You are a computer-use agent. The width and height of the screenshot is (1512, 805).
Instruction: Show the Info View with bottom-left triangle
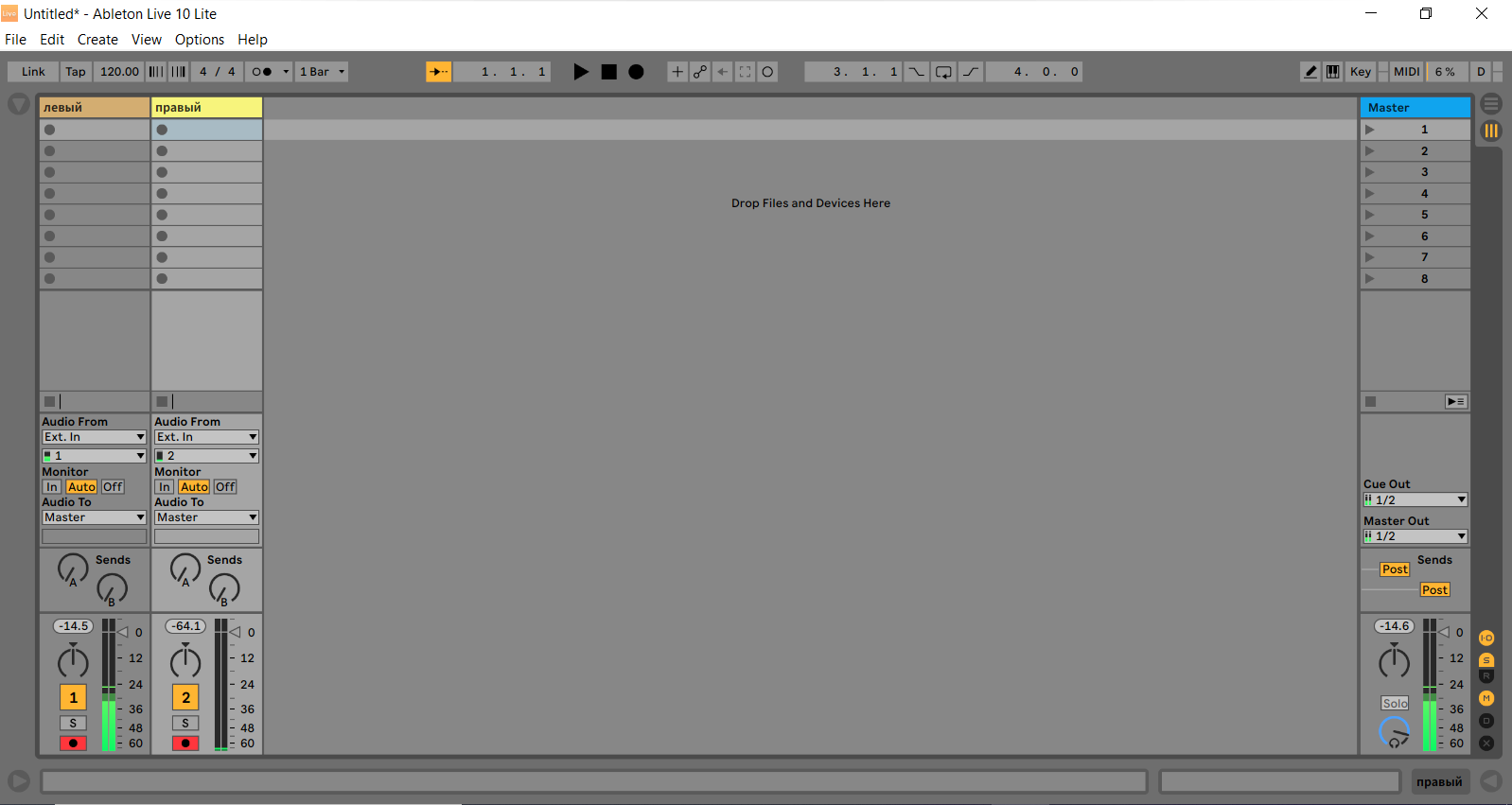(18, 781)
